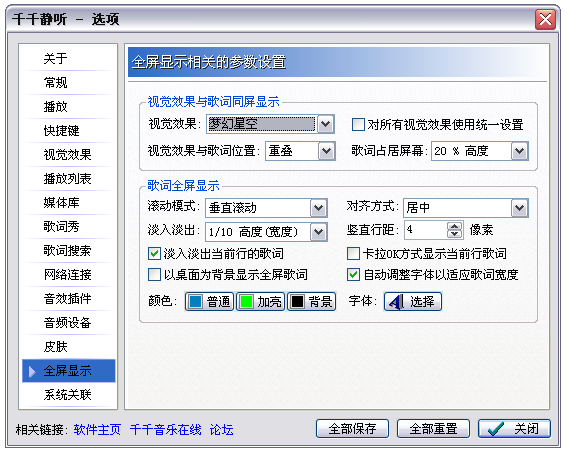Viewport: 568px width, 454px height.
Task: Click the green checkmark 关闭 button
Action: click(x=514, y=429)
